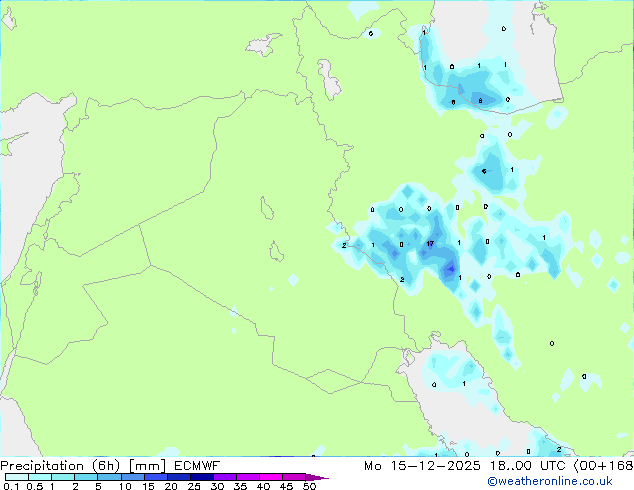Select the 35–40 mm violet legend swatch
This screenshot has height=490, width=634.
click(x=248, y=477)
